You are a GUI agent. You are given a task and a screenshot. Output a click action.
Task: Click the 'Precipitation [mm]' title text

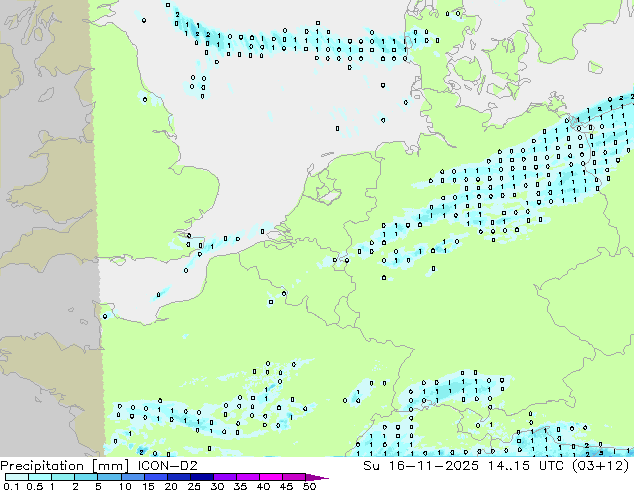[x=65, y=466]
